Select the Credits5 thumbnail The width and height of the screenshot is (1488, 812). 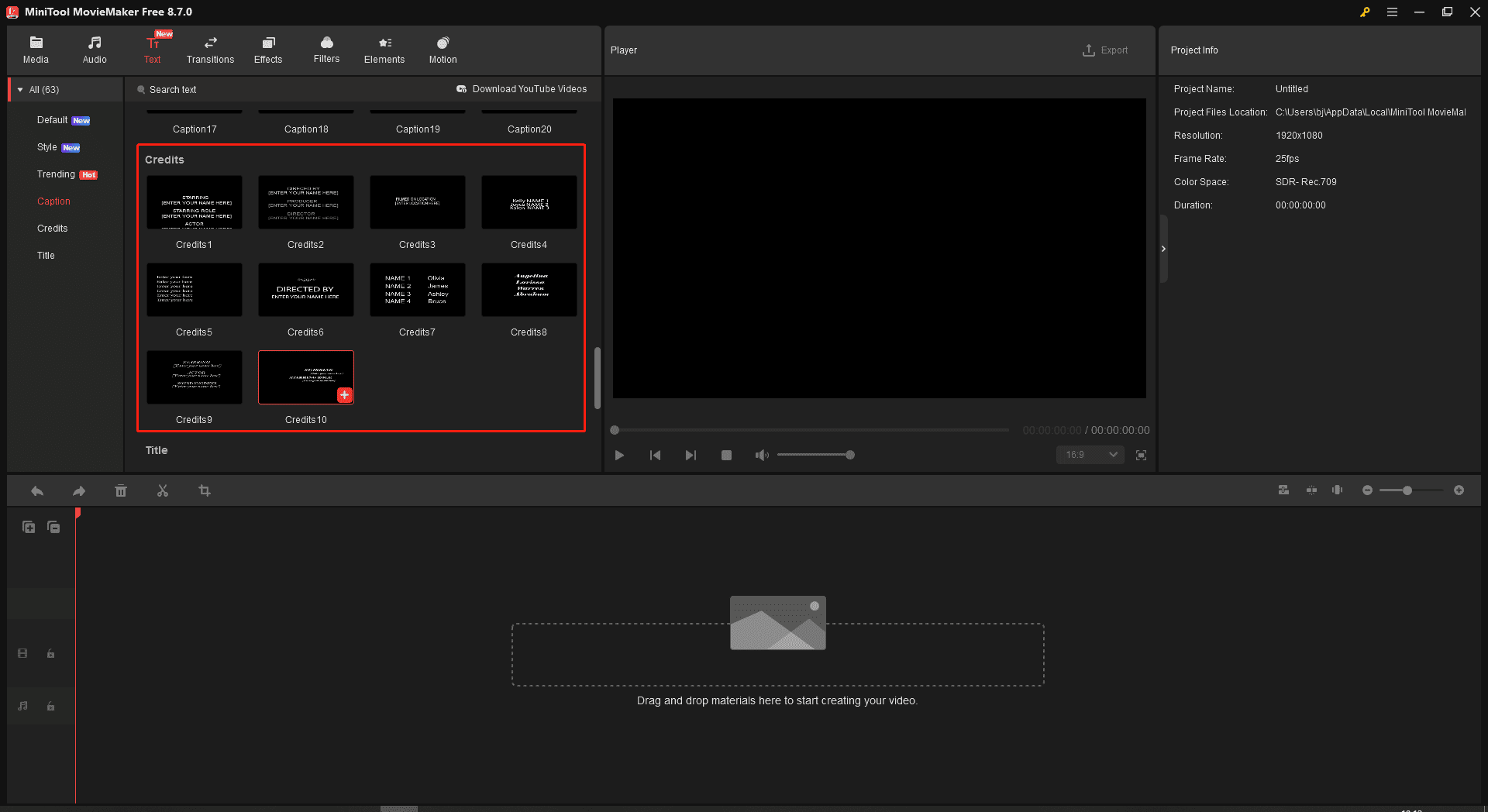tap(195, 290)
